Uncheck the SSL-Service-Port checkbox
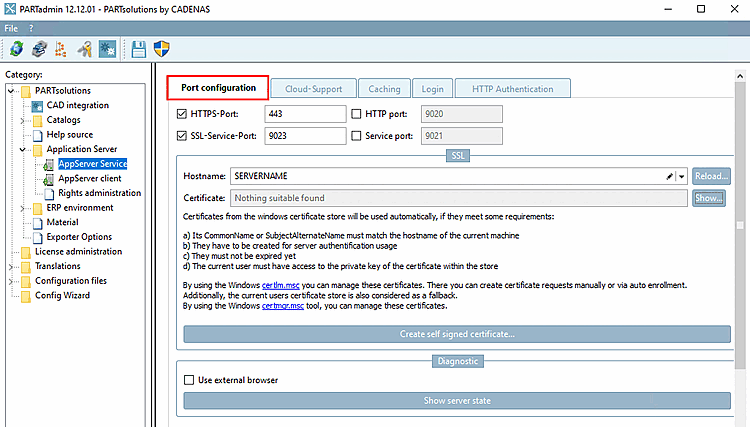 (x=181, y=136)
